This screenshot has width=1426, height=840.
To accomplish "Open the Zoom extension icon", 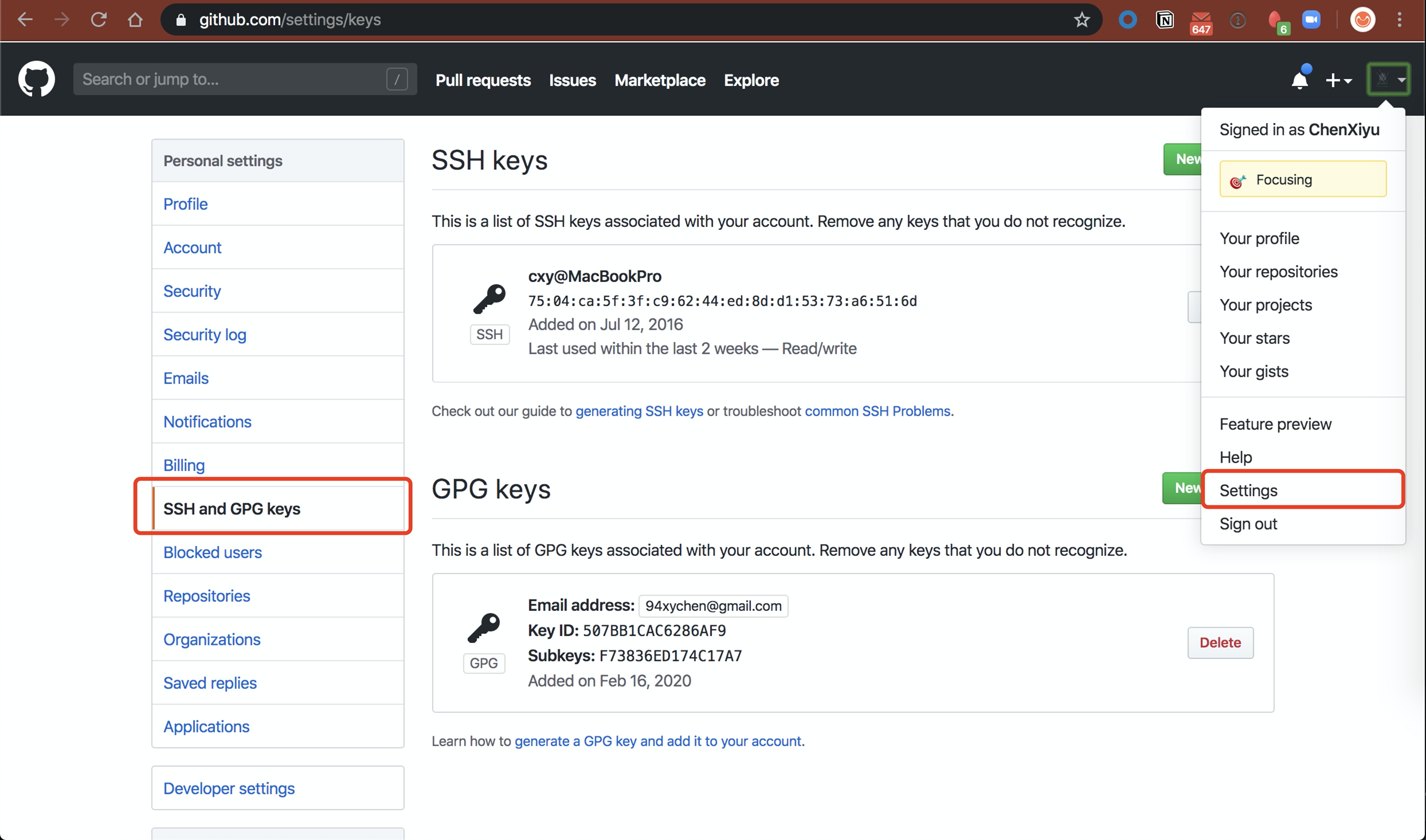I will click(x=1311, y=19).
